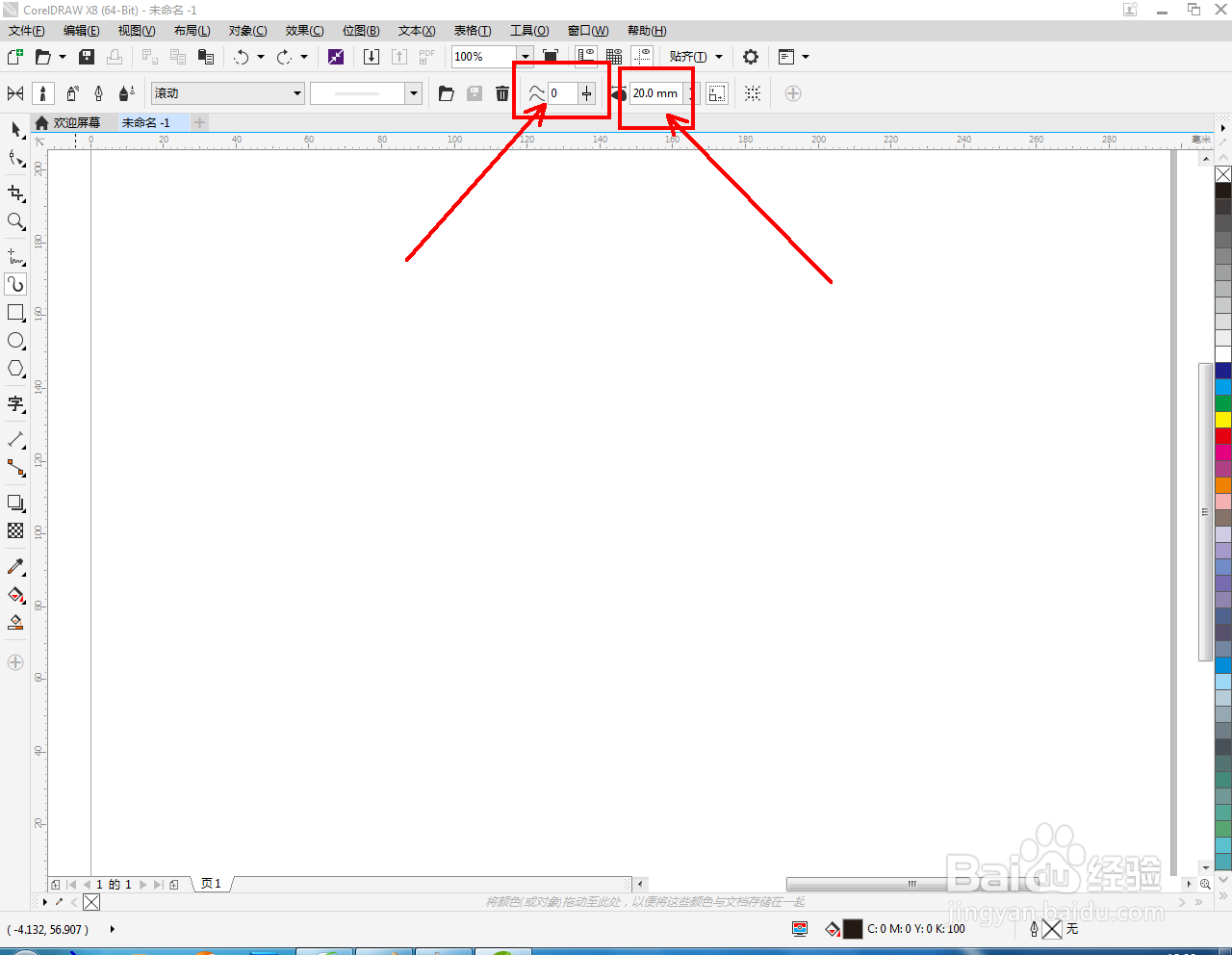Screen dimensions: 1232x955
Task: Select the Rectangle tool
Action: tap(15, 313)
